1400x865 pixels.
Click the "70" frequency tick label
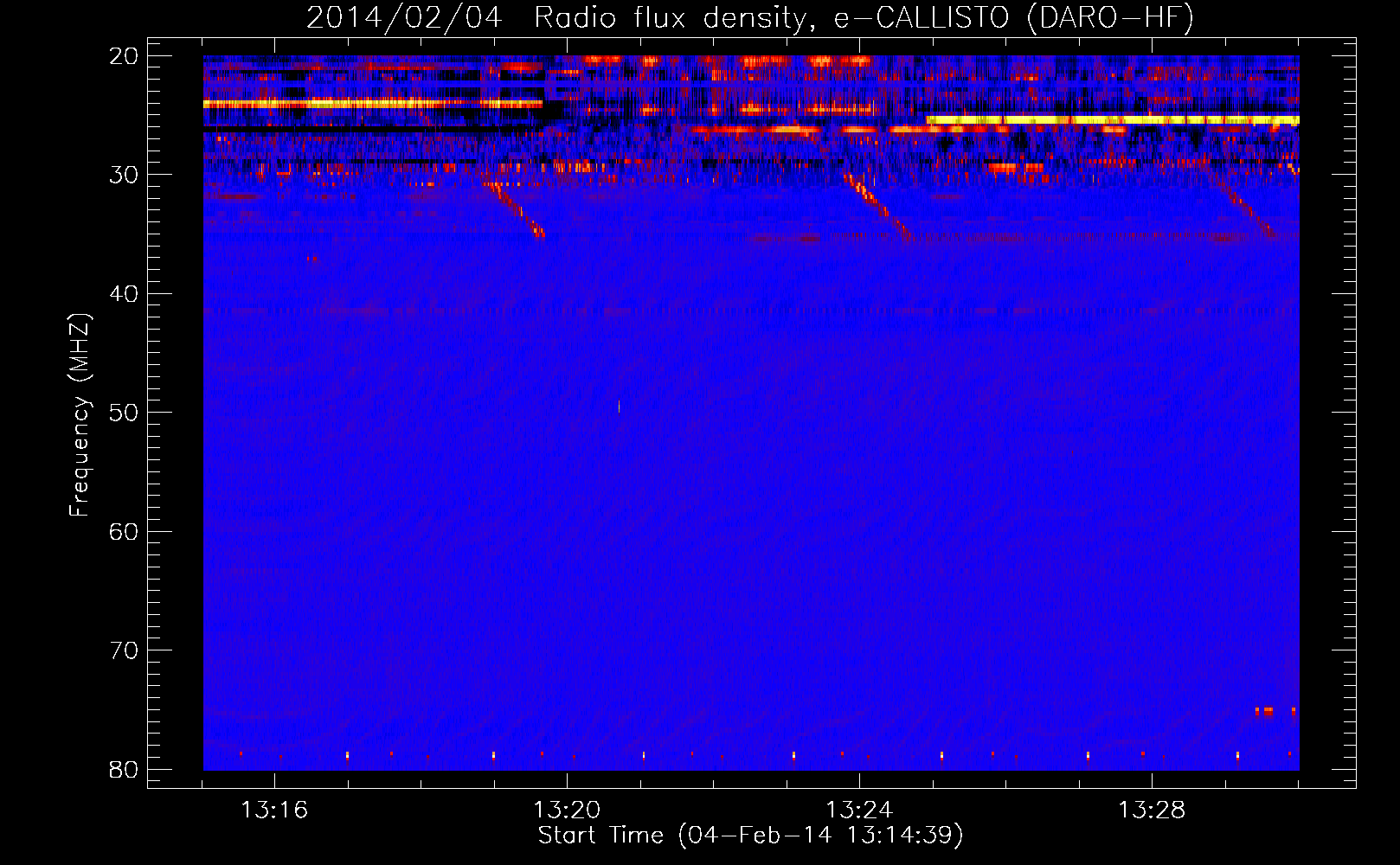tap(125, 650)
